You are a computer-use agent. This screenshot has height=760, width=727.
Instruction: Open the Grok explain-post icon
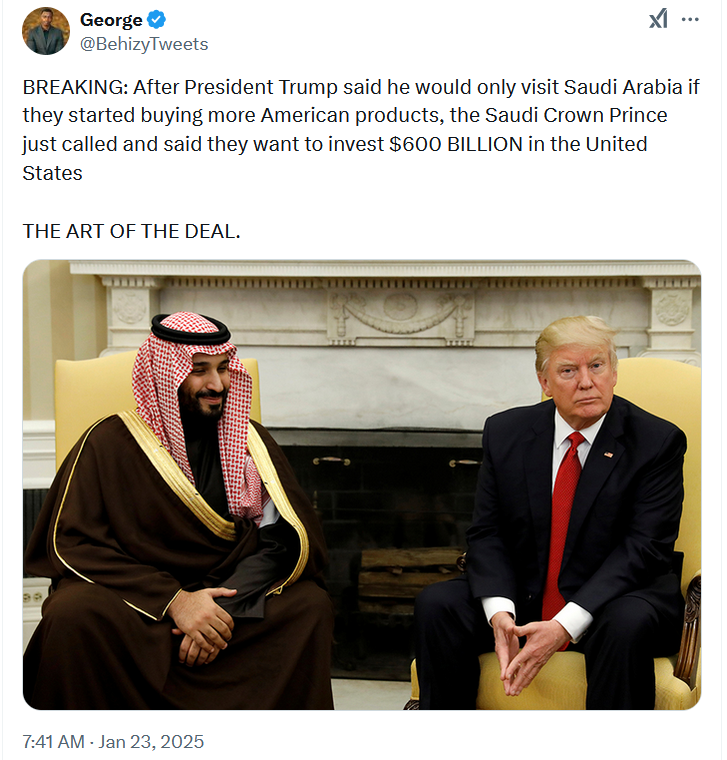pos(658,19)
